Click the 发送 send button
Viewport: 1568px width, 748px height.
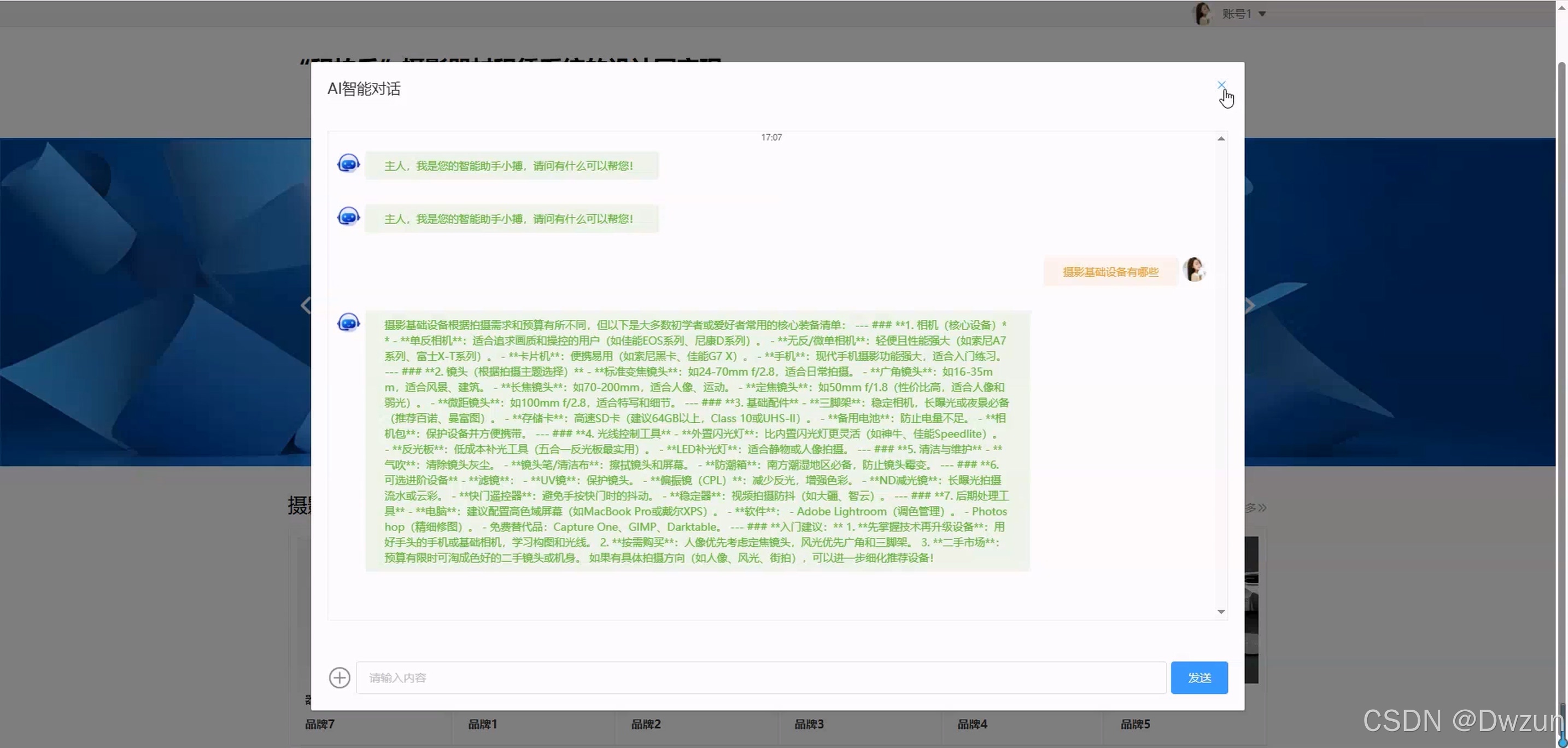tap(1198, 677)
